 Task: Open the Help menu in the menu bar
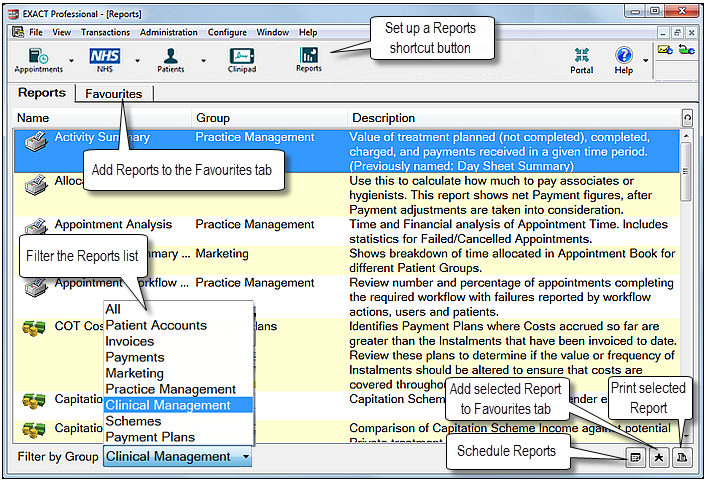(308, 32)
